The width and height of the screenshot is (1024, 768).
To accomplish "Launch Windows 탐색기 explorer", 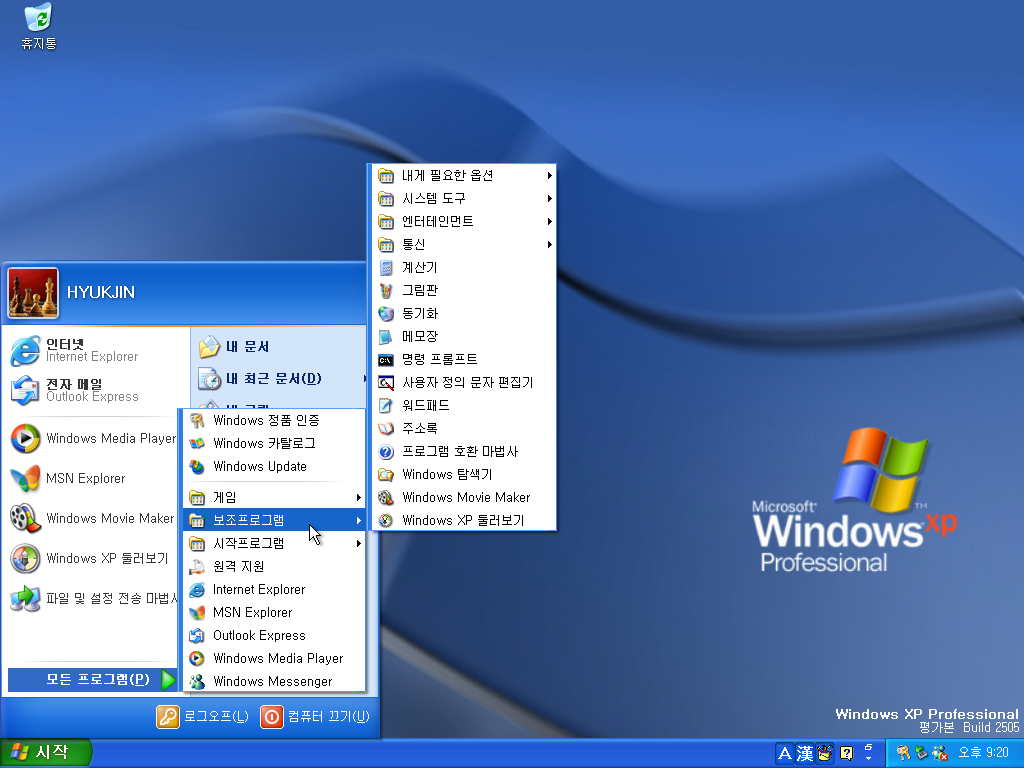I will (464, 474).
